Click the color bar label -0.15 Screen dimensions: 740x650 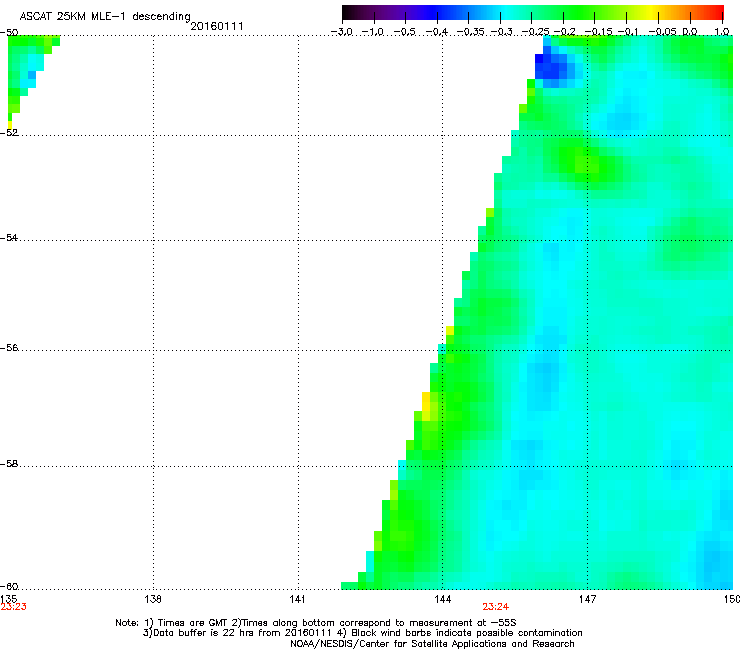pos(598,32)
